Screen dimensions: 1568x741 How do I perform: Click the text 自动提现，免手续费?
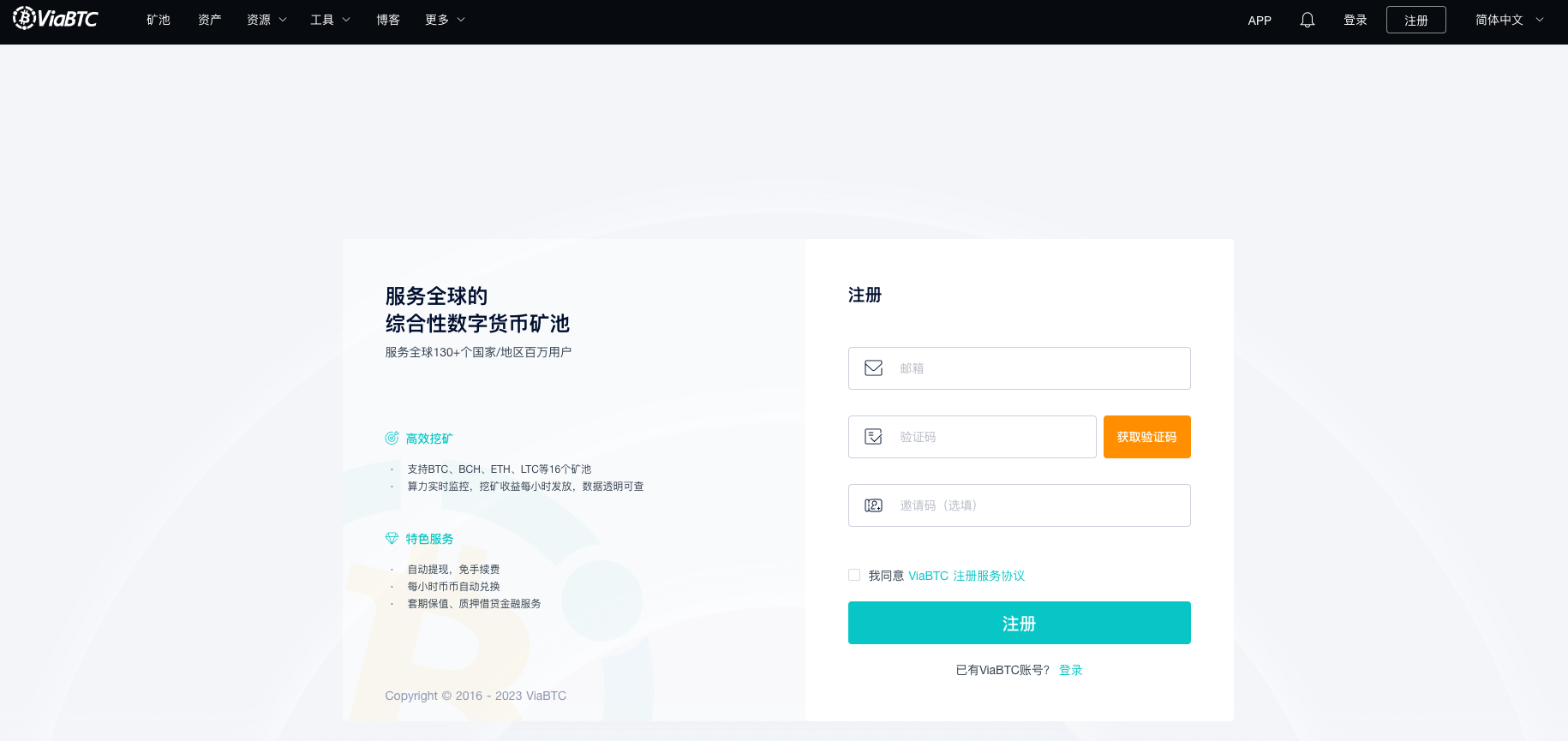[453, 570]
